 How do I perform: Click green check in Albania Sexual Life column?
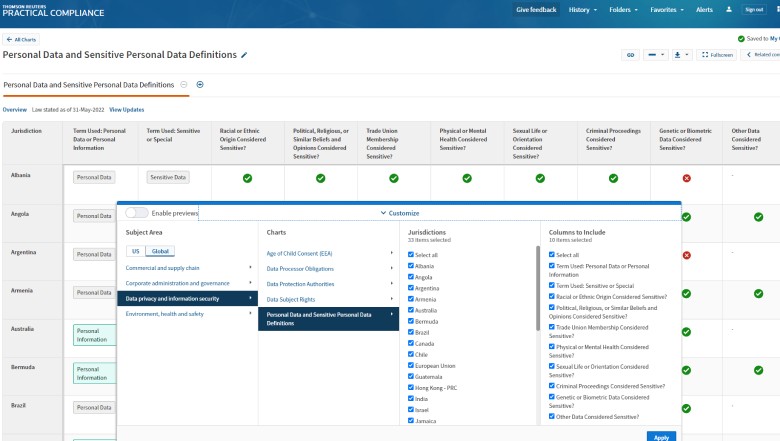(x=540, y=178)
